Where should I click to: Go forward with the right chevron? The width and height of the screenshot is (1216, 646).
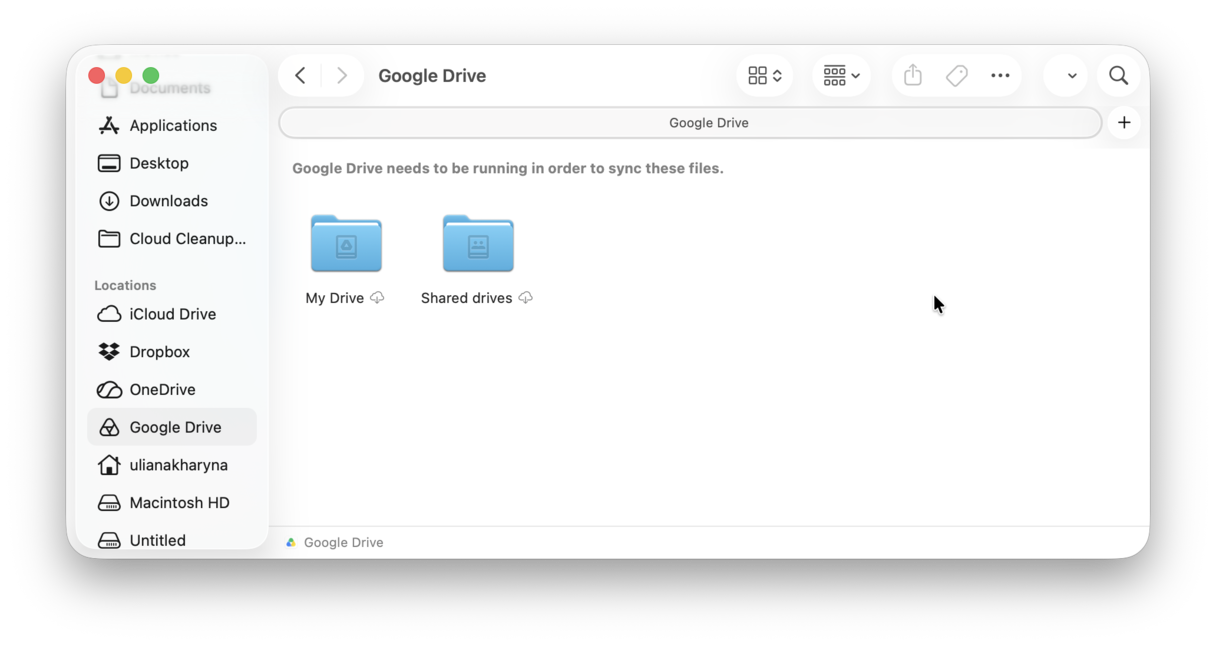(342, 76)
